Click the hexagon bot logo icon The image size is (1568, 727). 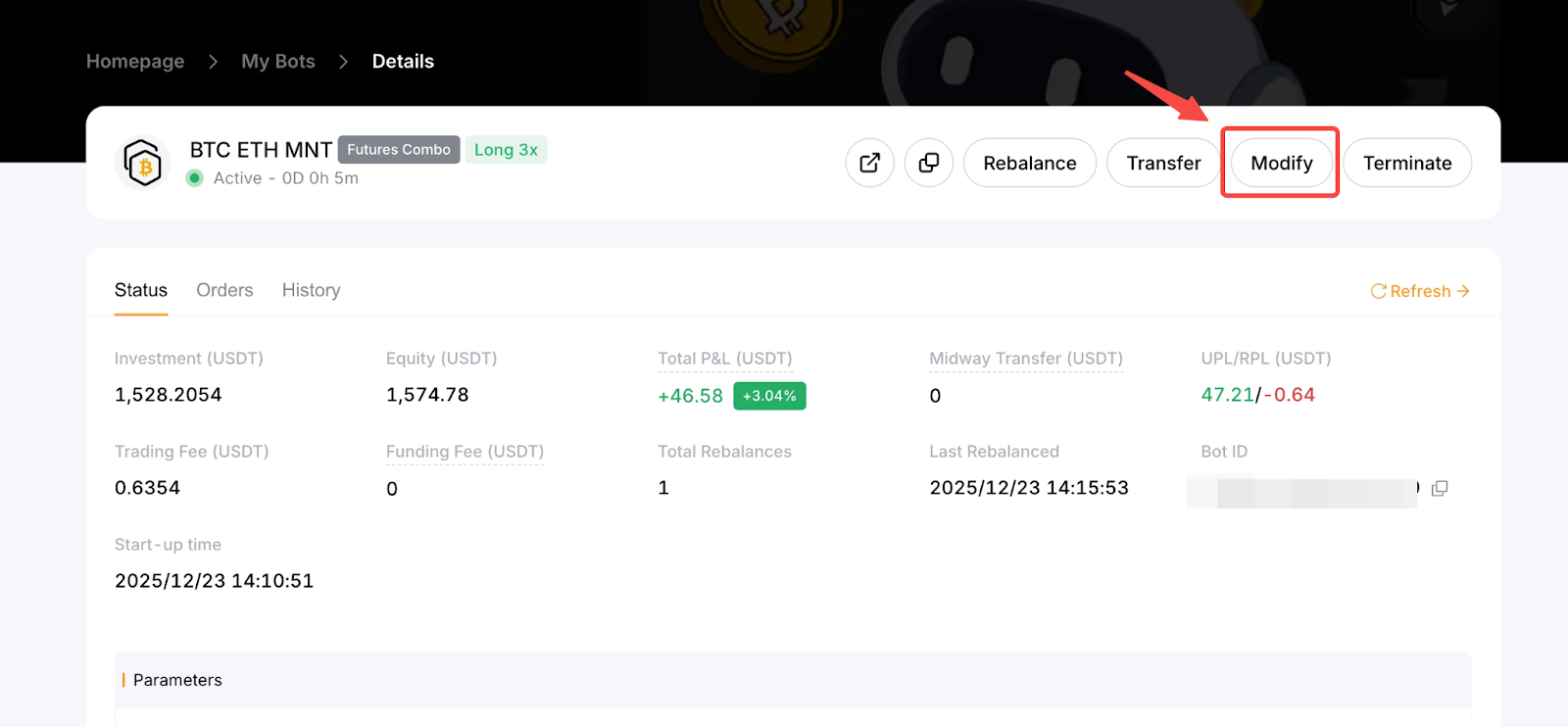(x=144, y=164)
